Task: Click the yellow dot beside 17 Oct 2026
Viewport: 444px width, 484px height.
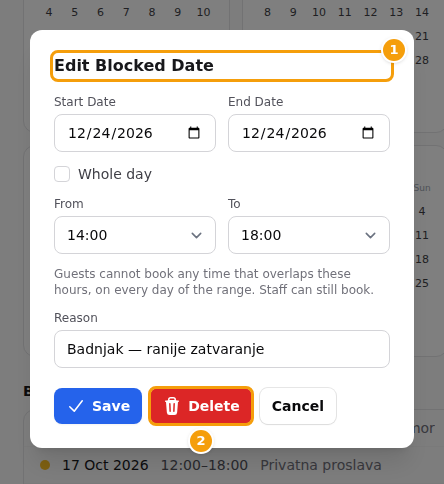Action: tap(45, 465)
